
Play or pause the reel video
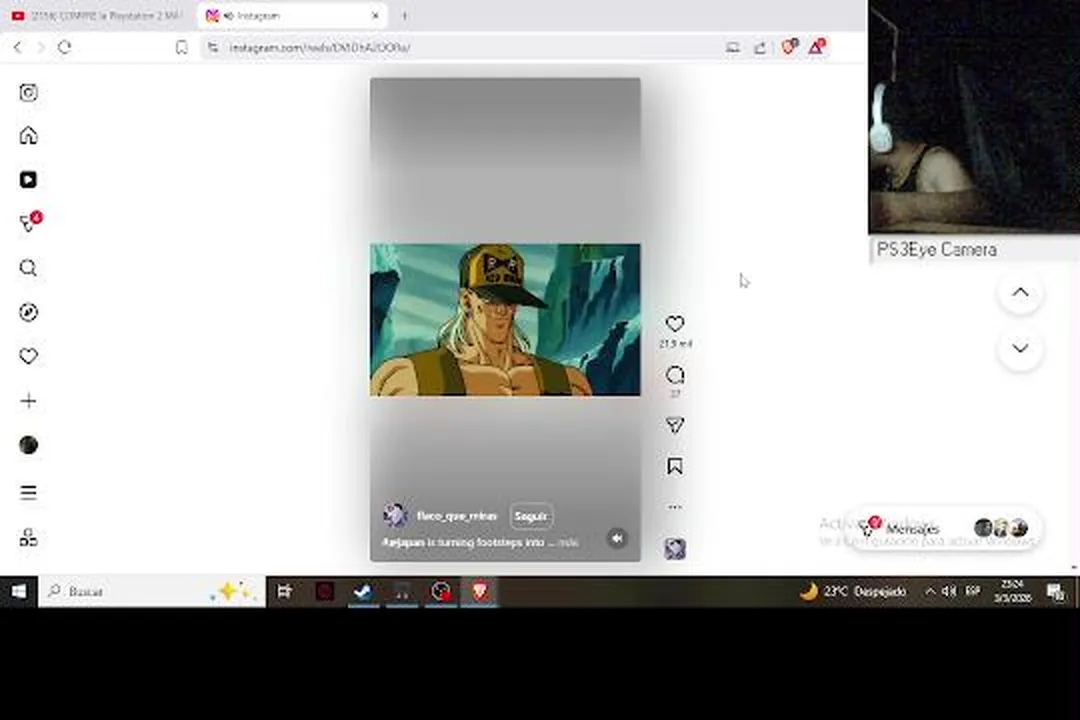coord(505,320)
